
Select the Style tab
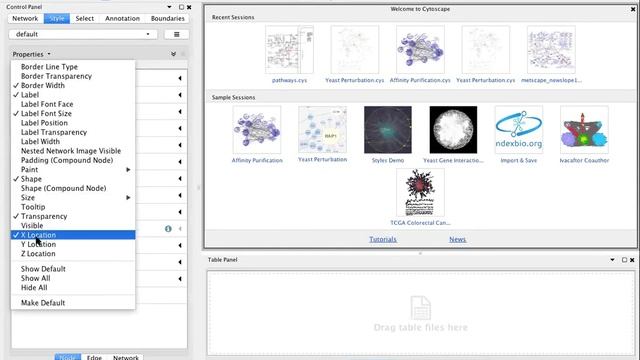(57, 18)
